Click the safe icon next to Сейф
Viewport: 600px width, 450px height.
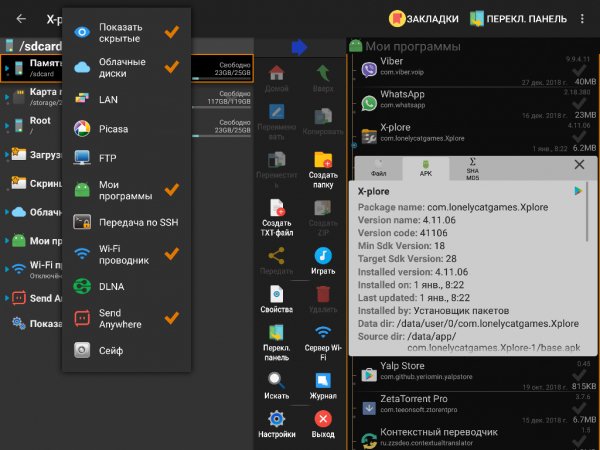coord(82,350)
